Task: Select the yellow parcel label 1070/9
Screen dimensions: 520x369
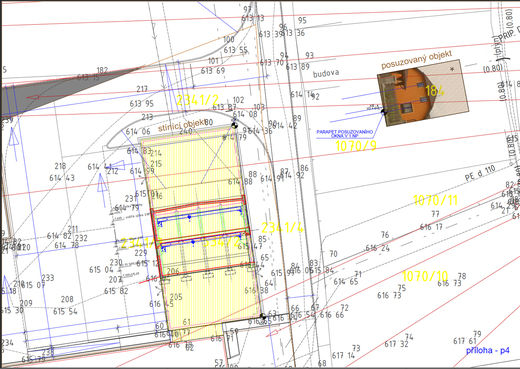Action: pyautogui.click(x=355, y=146)
